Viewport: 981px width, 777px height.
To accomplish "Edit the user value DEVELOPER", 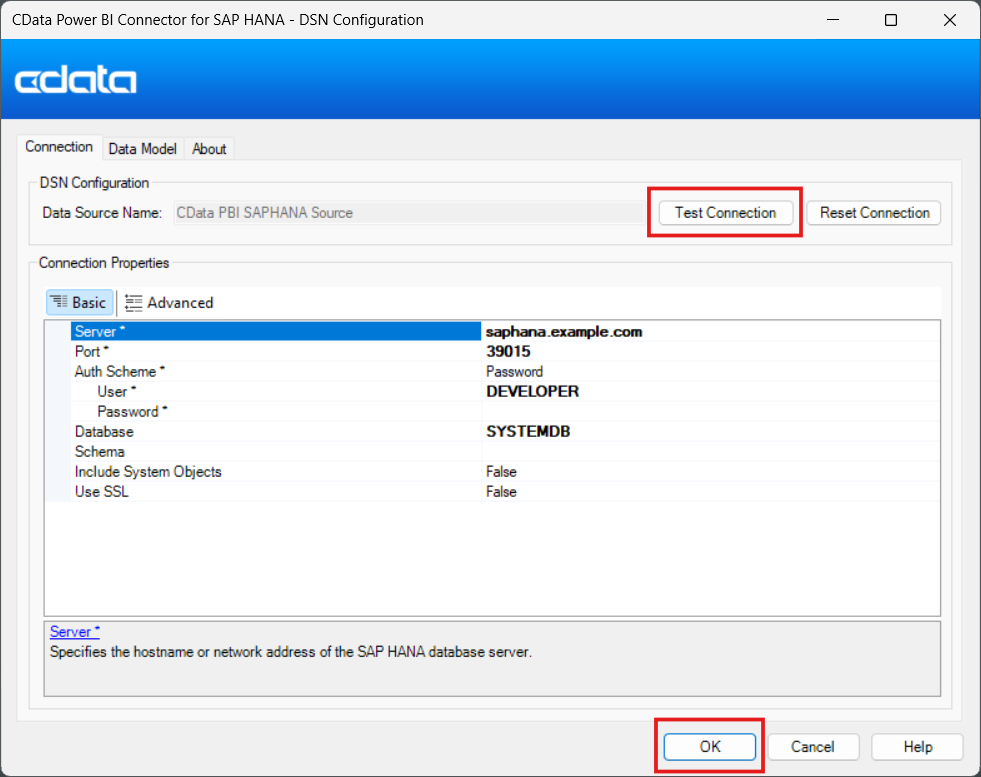I will point(710,392).
